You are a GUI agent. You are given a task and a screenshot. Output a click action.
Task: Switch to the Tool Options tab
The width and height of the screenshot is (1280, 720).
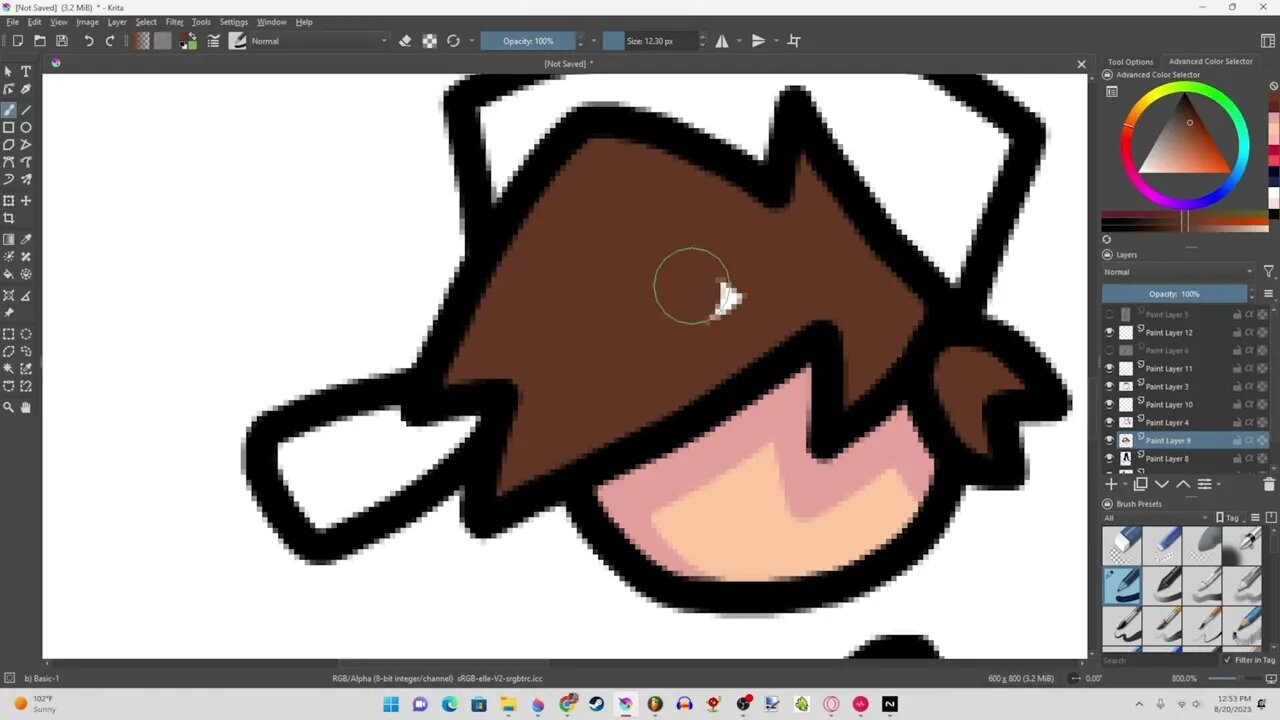tap(1130, 62)
